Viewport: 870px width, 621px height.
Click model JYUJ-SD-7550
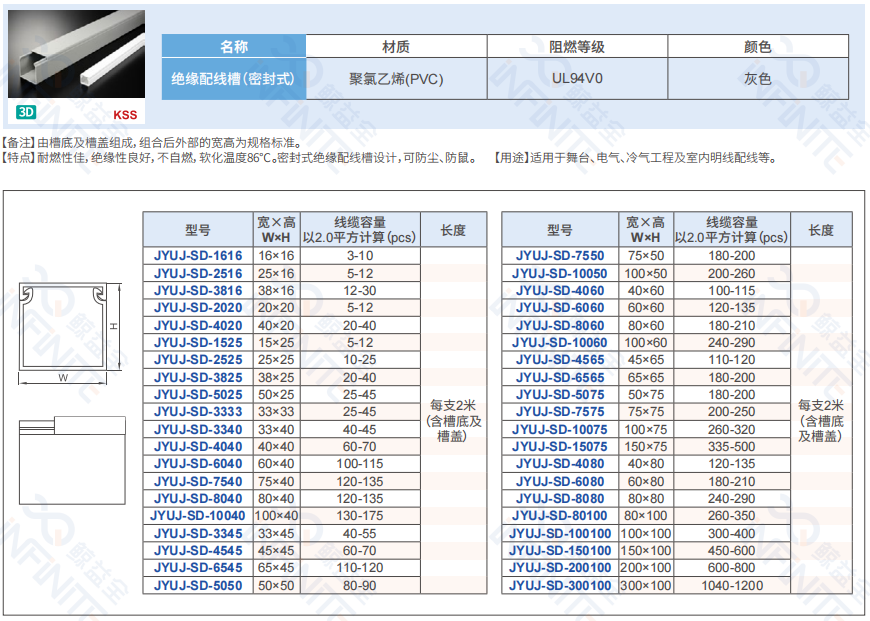click(560, 256)
